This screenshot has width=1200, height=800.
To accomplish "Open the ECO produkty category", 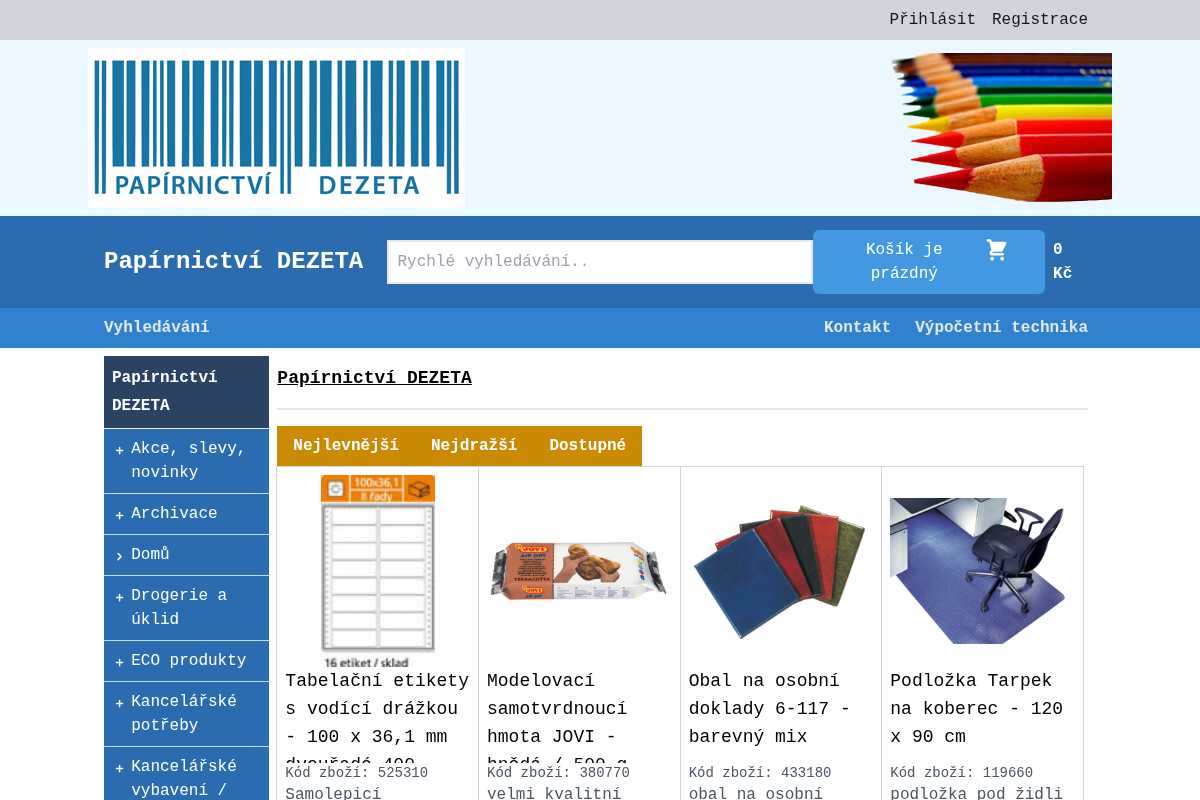I will (x=188, y=661).
